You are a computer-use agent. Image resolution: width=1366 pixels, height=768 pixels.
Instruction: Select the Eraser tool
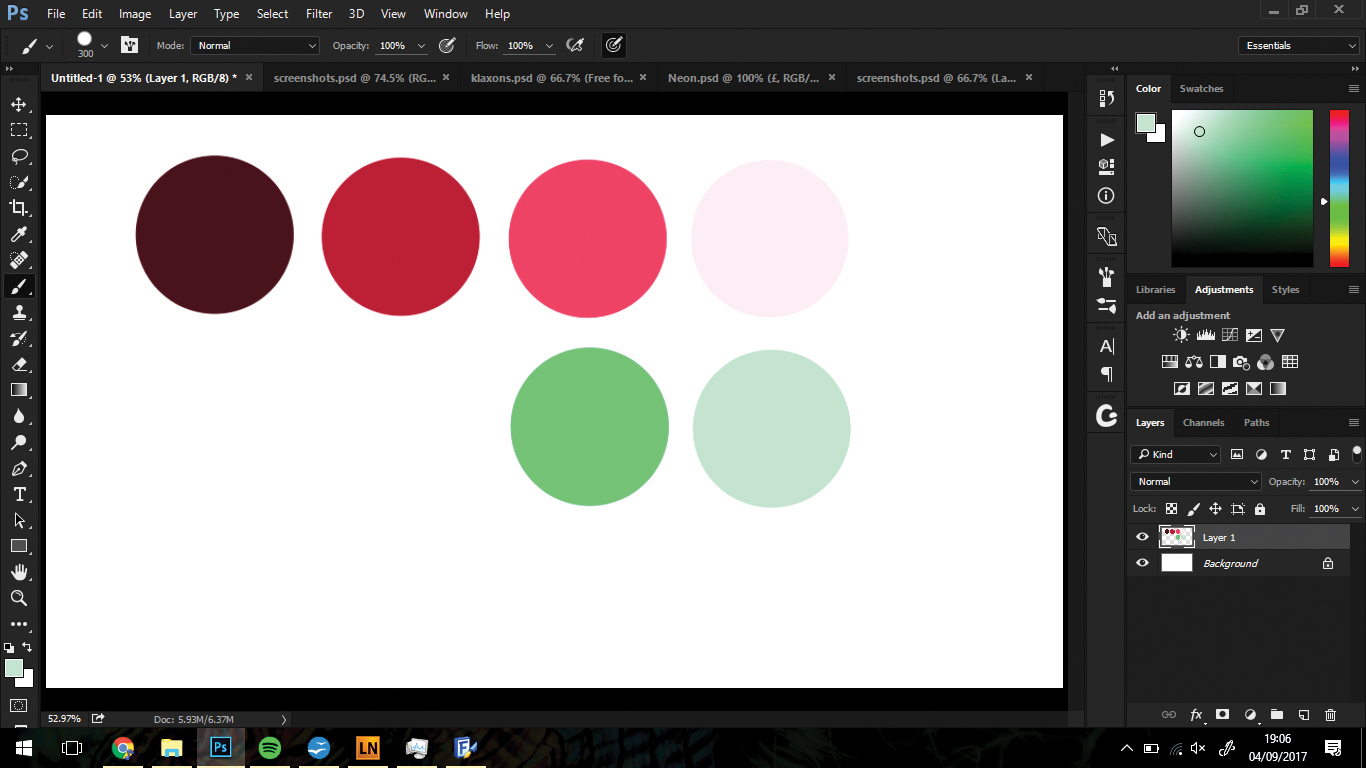18,364
